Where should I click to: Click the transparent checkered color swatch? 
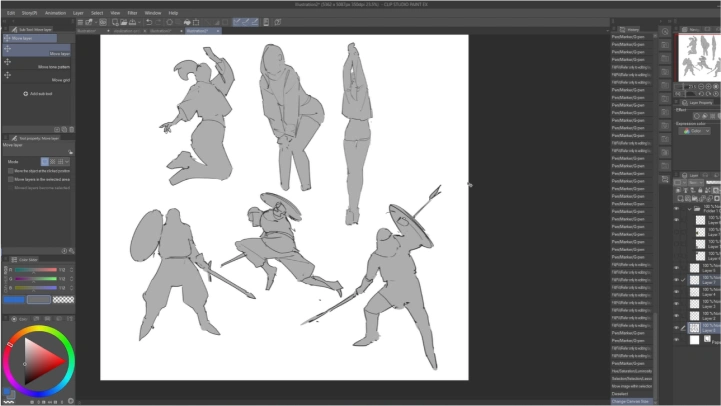click(63, 300)
